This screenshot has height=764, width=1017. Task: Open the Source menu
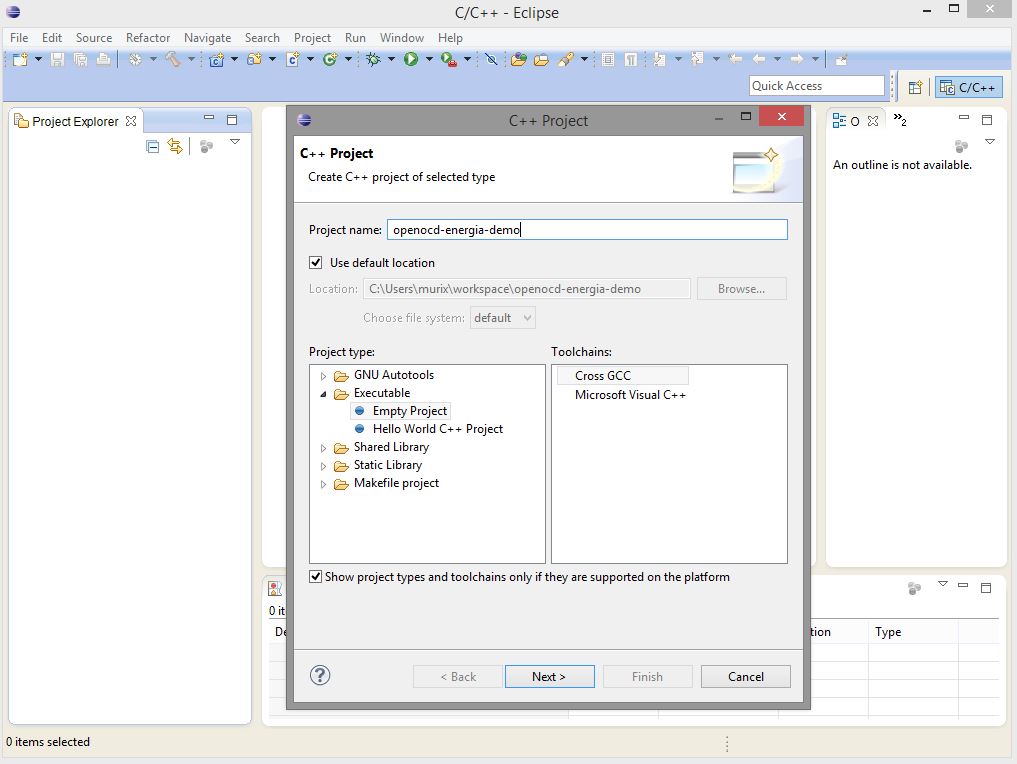click(x=93, y=38)
